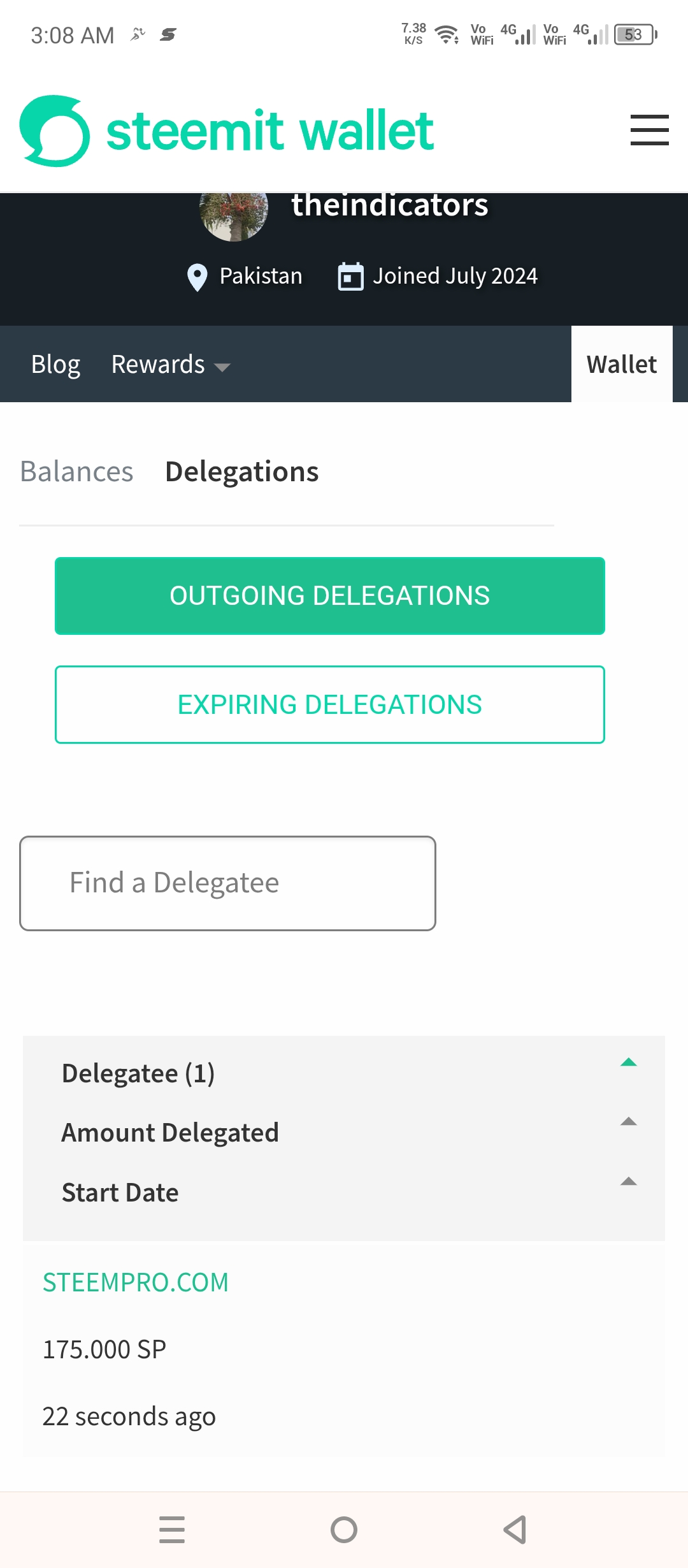Screen dimensions: 688x1568
Task: Show Outgoing Delegations
Action: coord(330,596)
